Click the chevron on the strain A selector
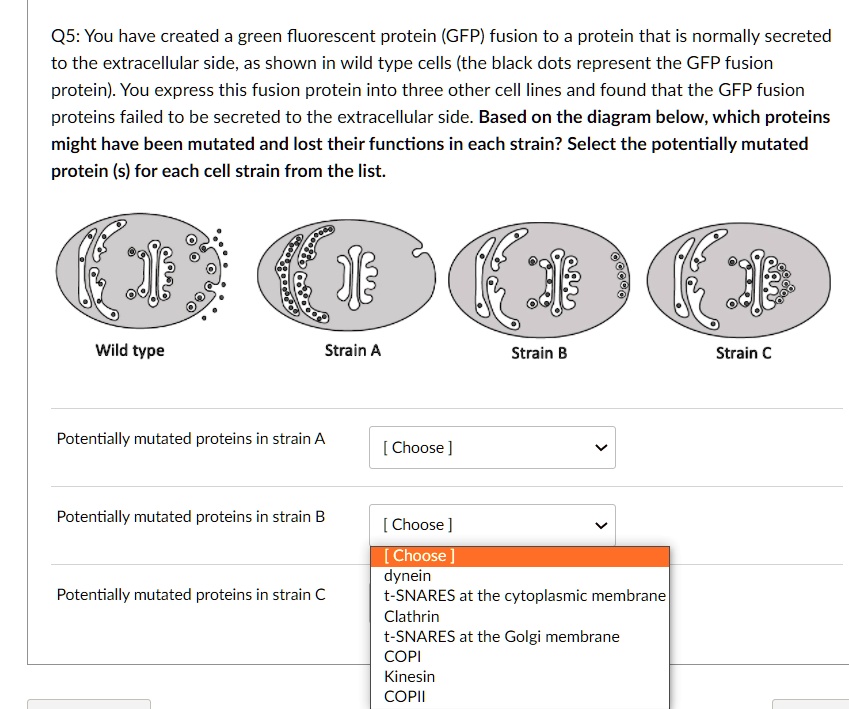The width and height of the screenshot is (849, 709). 599,447
